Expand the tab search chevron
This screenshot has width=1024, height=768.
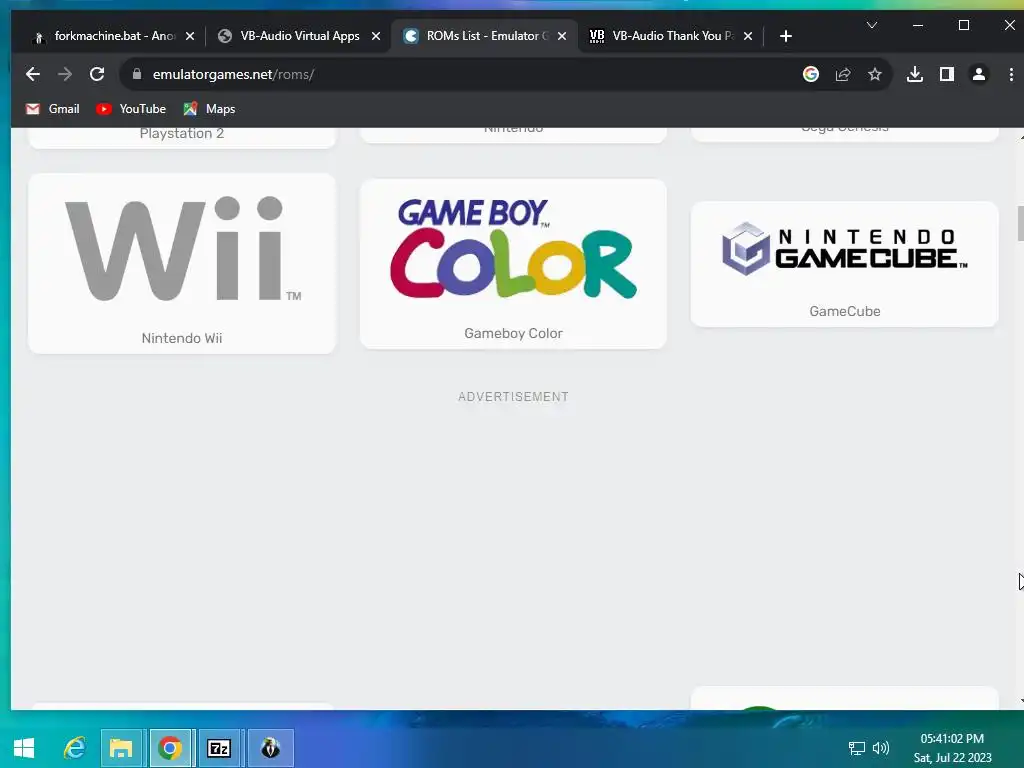point(871,25)
